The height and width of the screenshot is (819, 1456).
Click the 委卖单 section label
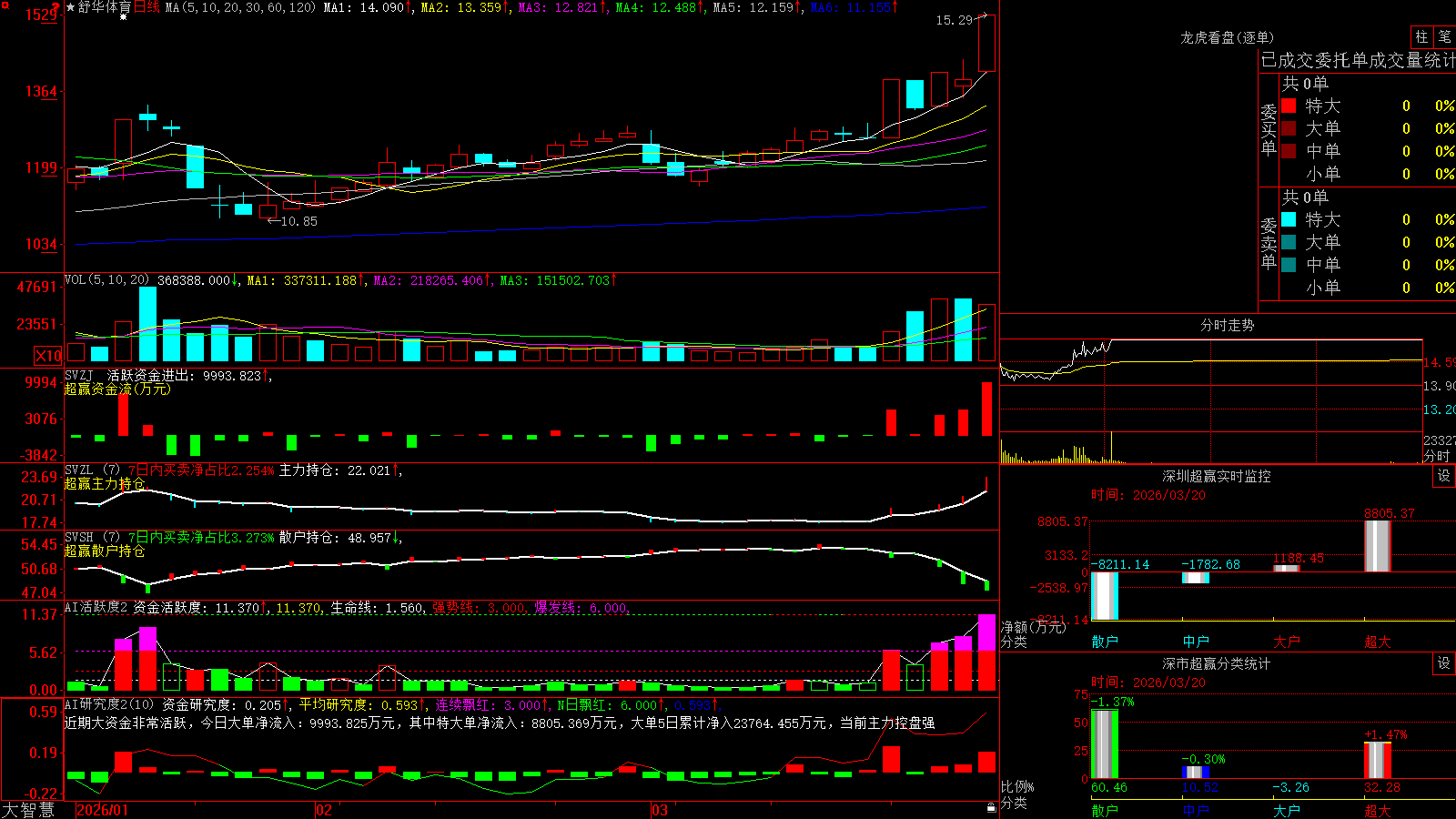(x=1269, y=243)
